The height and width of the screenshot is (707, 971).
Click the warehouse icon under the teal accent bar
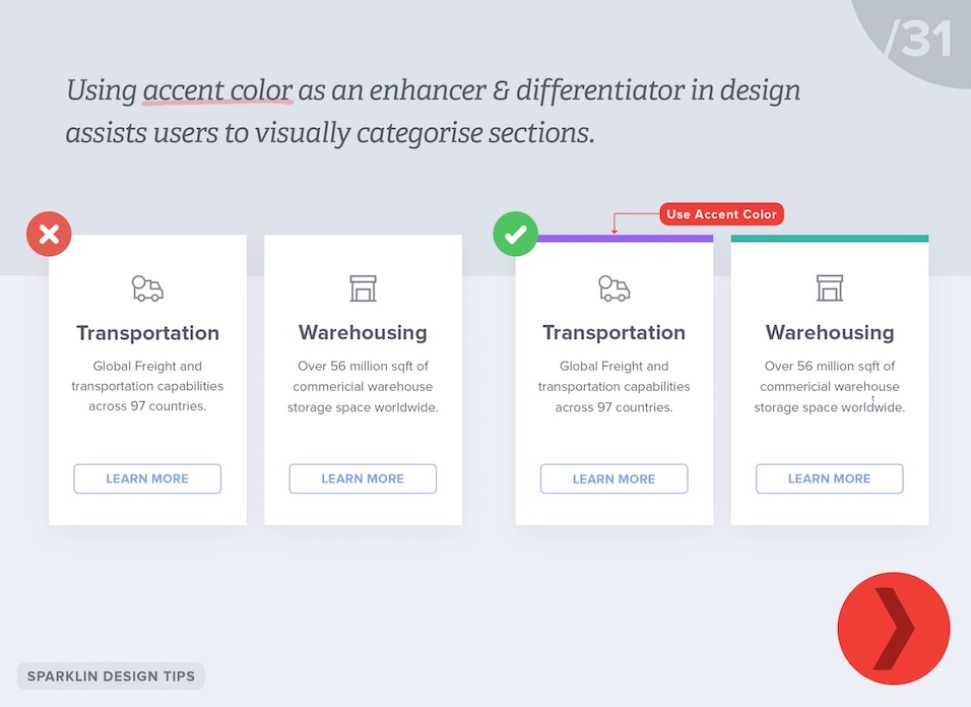830,288
